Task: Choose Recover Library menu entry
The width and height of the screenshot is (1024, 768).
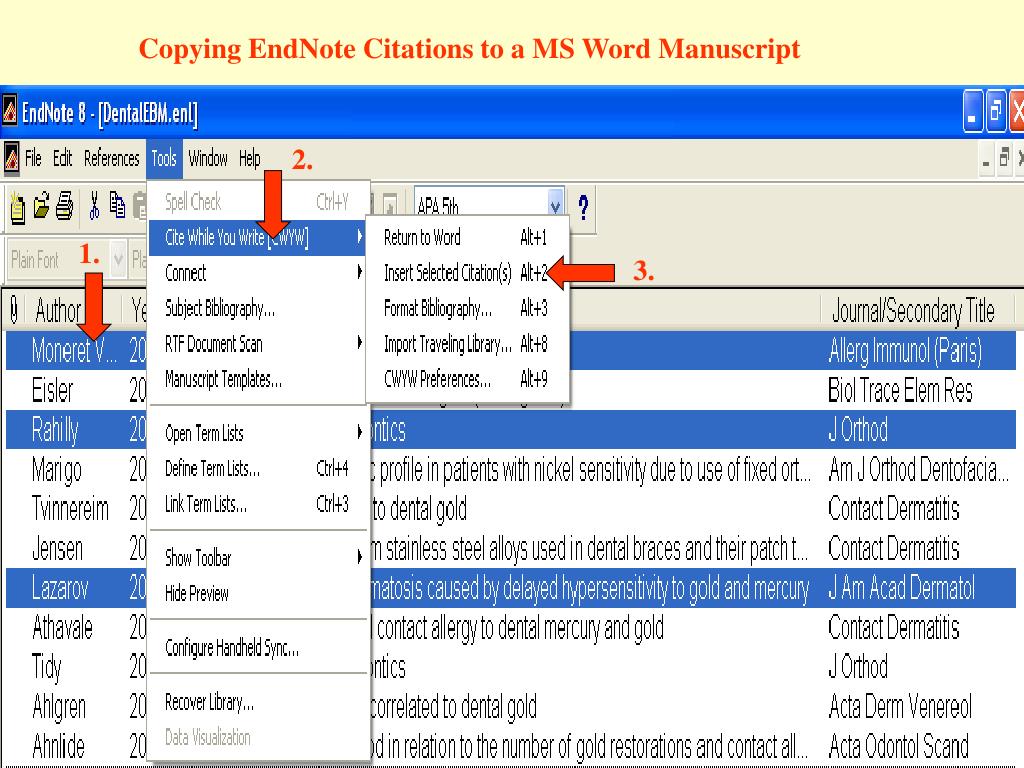Action: [257, 702]
